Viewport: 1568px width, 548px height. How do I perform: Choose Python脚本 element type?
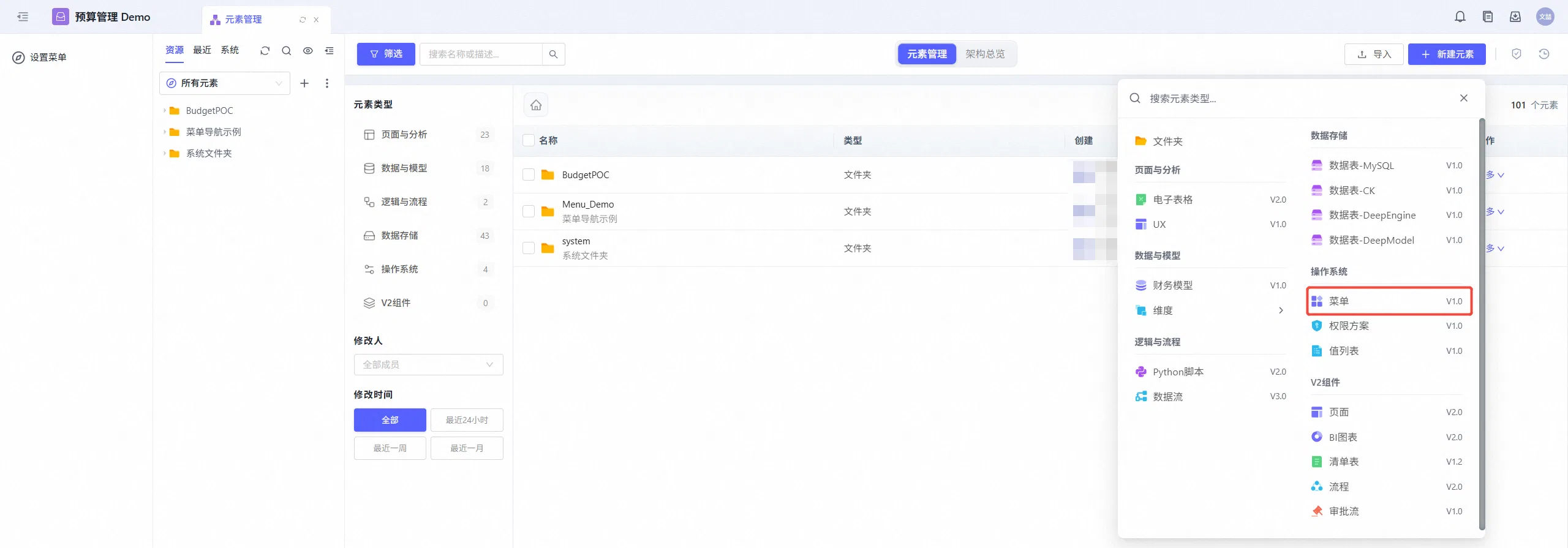(1210, 372)
